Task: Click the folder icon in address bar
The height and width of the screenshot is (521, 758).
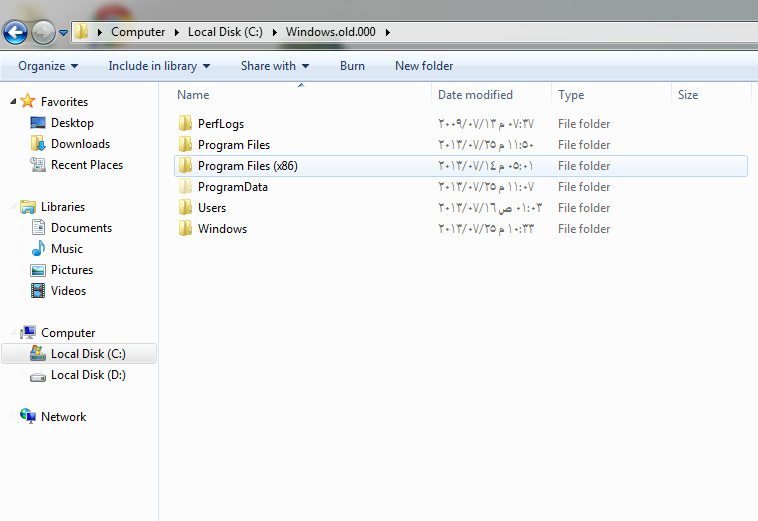Action: [81, 32]
